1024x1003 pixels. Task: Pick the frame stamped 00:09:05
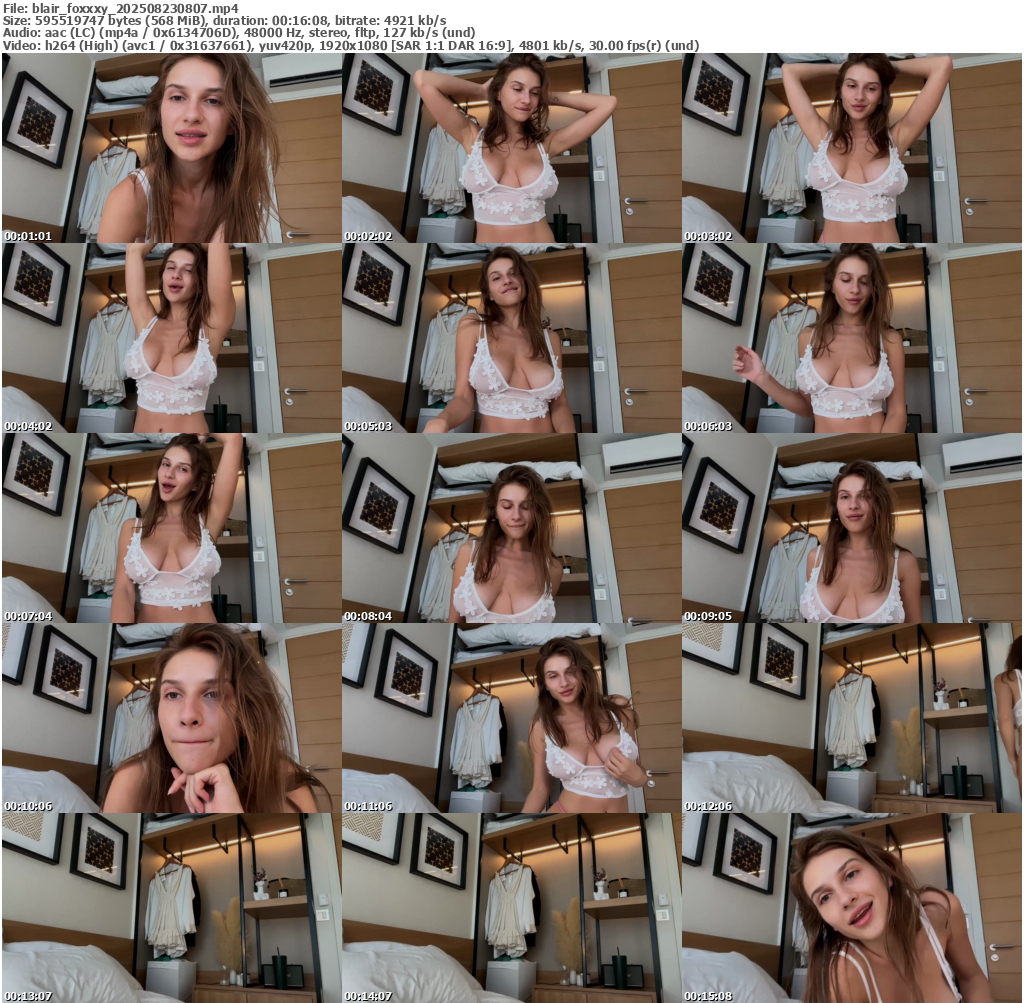852,528
